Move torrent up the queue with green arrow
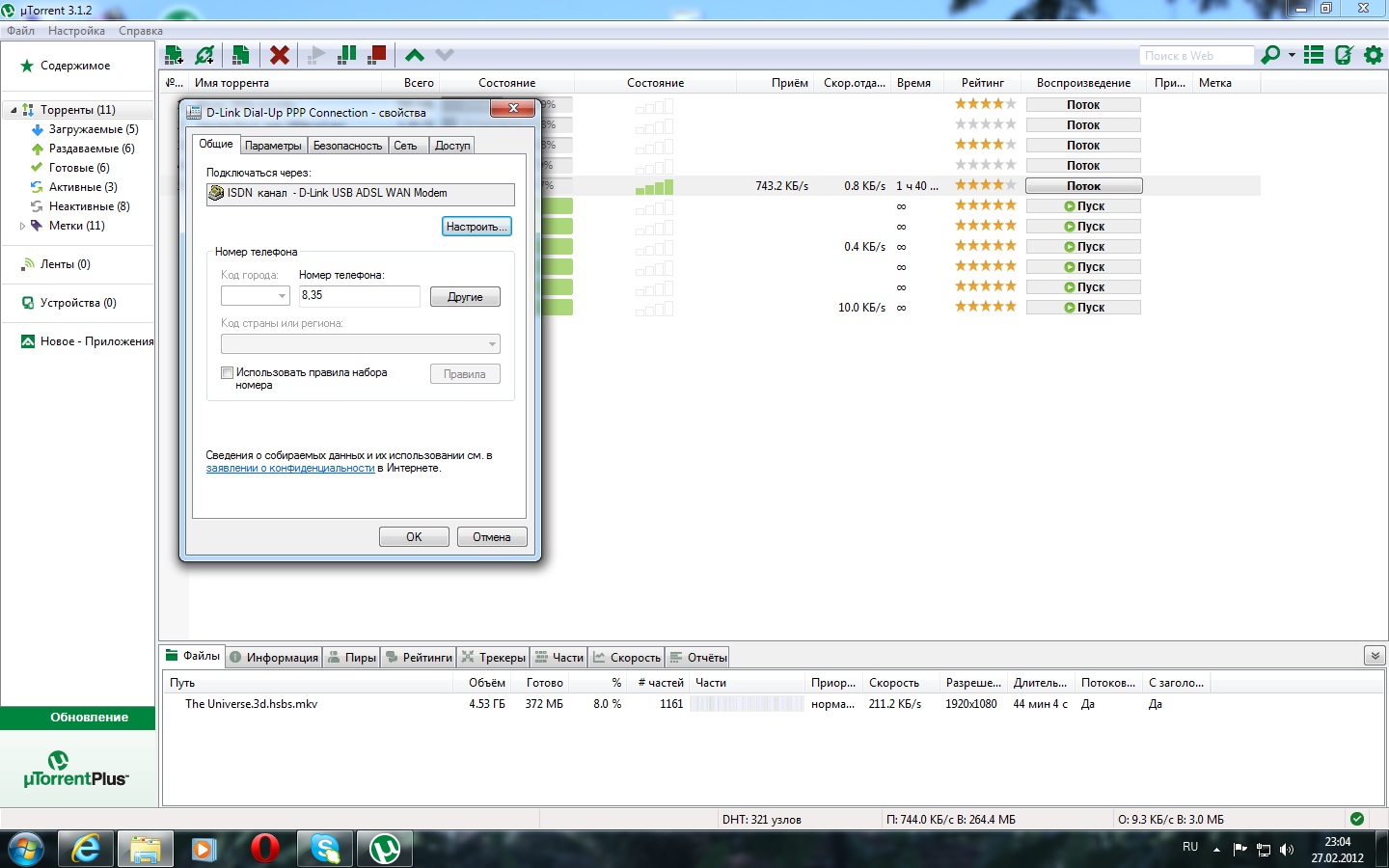The width and height of the screenshot is (1389, 868). tap(415, 55)
